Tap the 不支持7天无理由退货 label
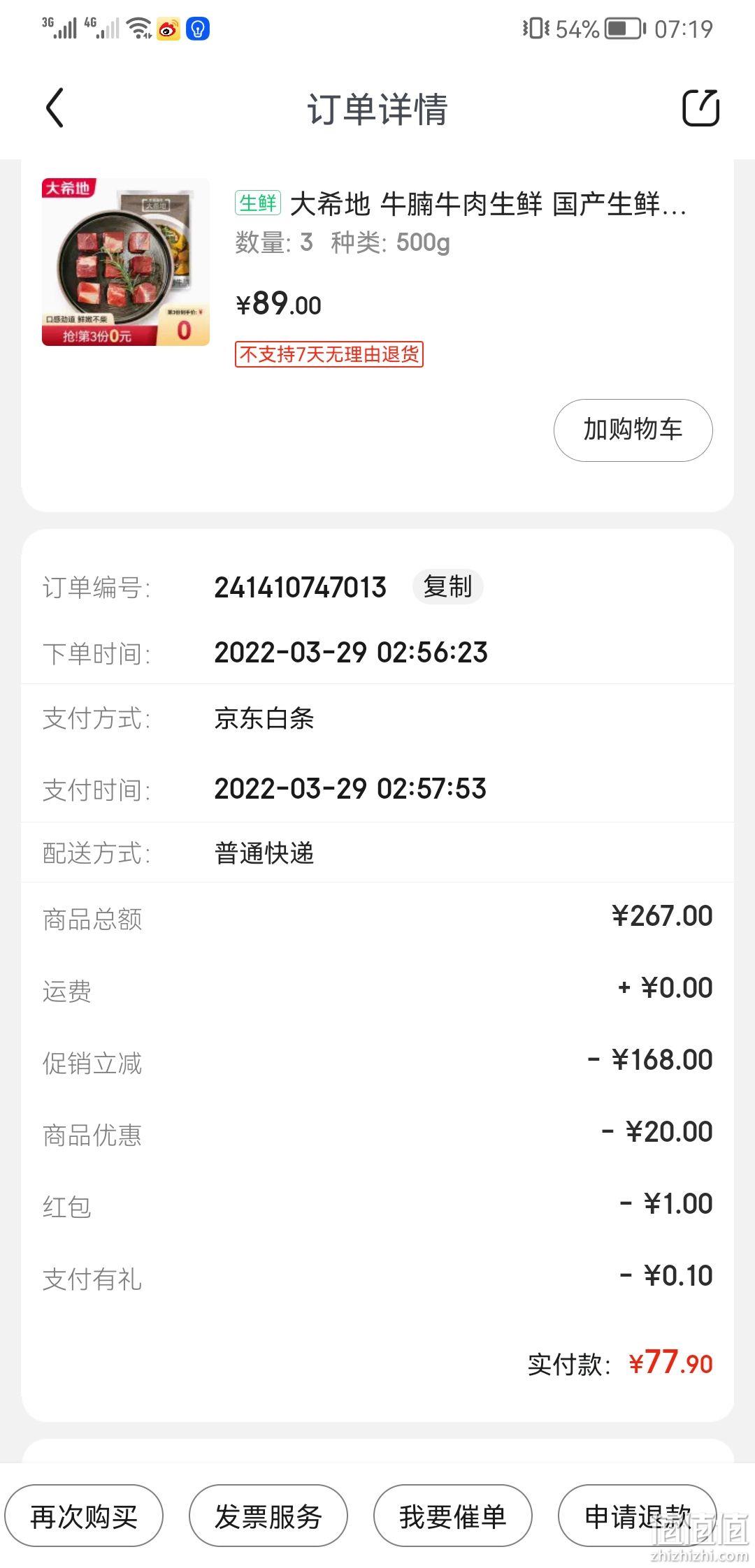This screenshot has height=1568, width=755. [329, 354]
